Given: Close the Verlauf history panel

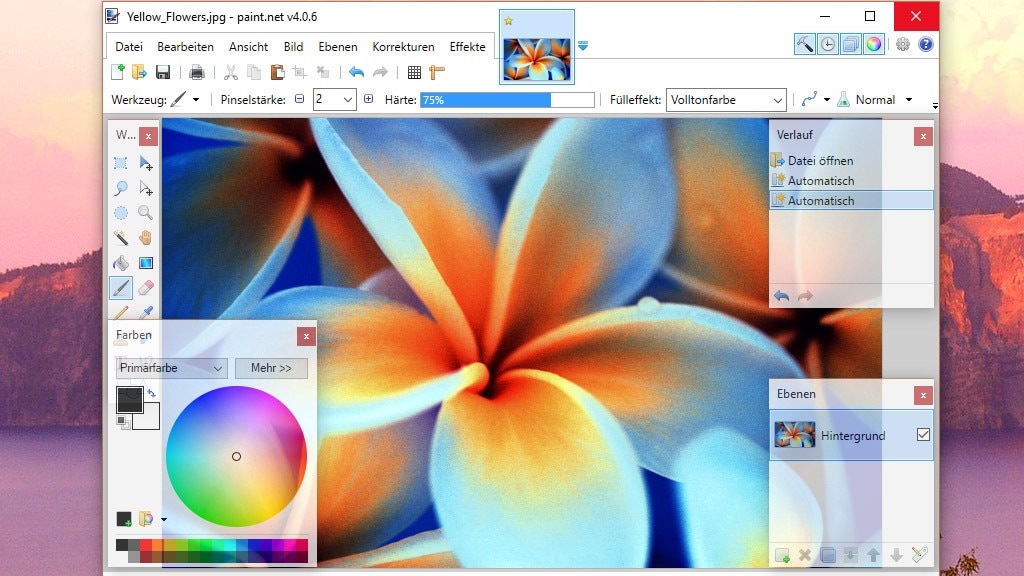Looking at the screenshot, I should (923, 136).
